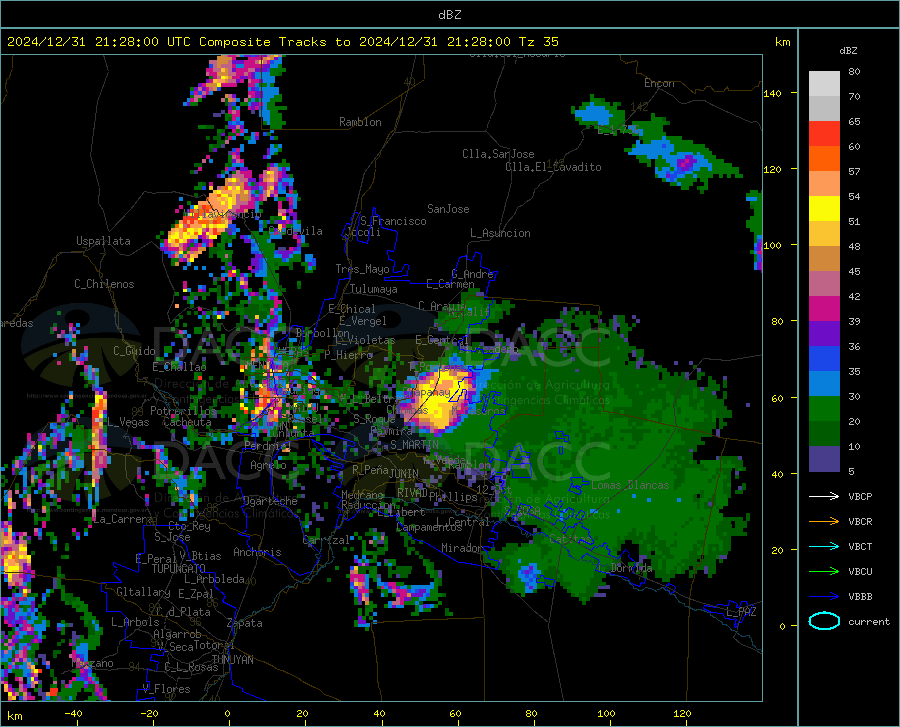The image size is (900, 727).
Task: Click the white VBCP arrow legend icon
Action: click(x=824, y=496)
